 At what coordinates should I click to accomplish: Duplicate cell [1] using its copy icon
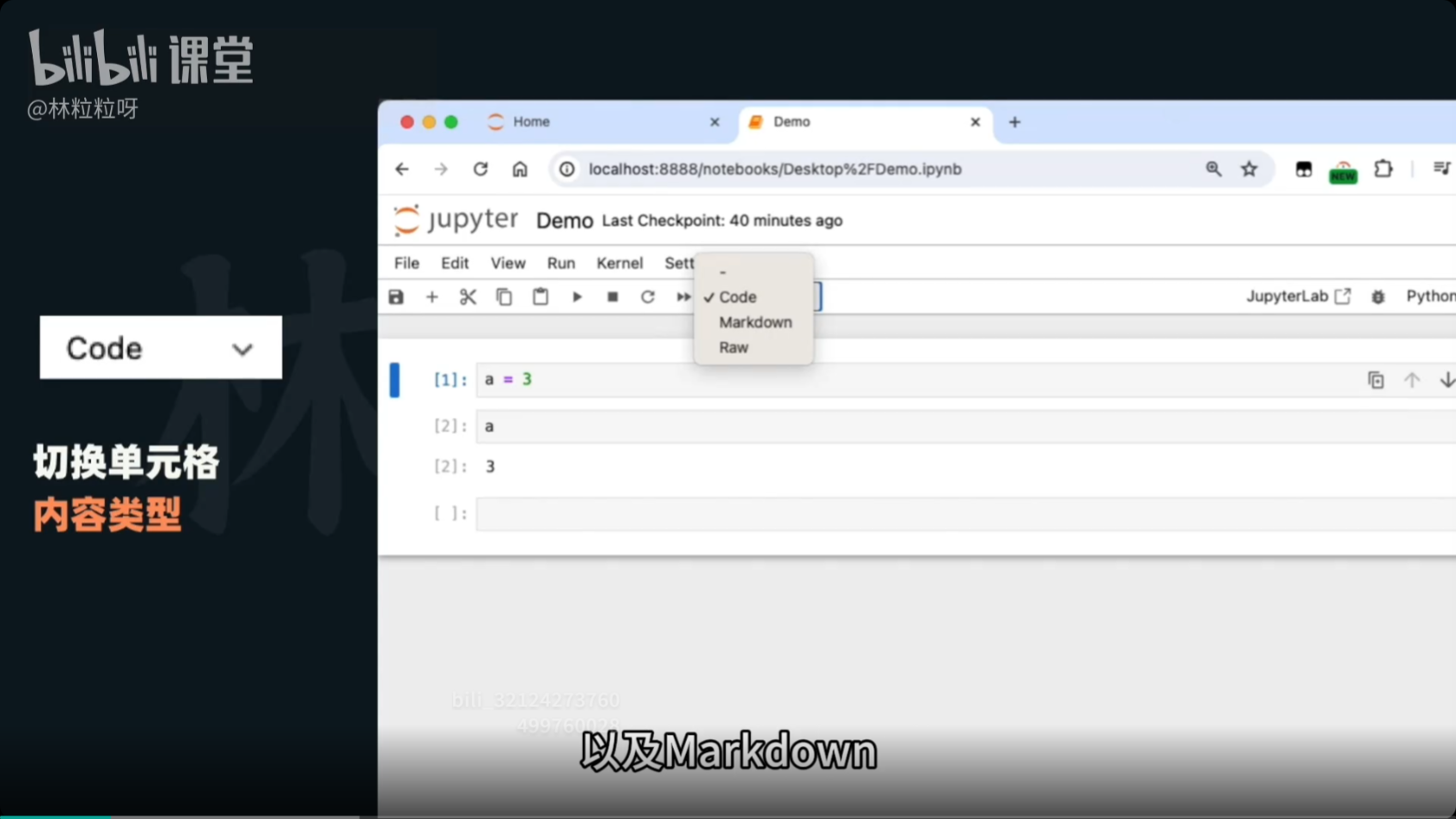(x=1375, y=380)
